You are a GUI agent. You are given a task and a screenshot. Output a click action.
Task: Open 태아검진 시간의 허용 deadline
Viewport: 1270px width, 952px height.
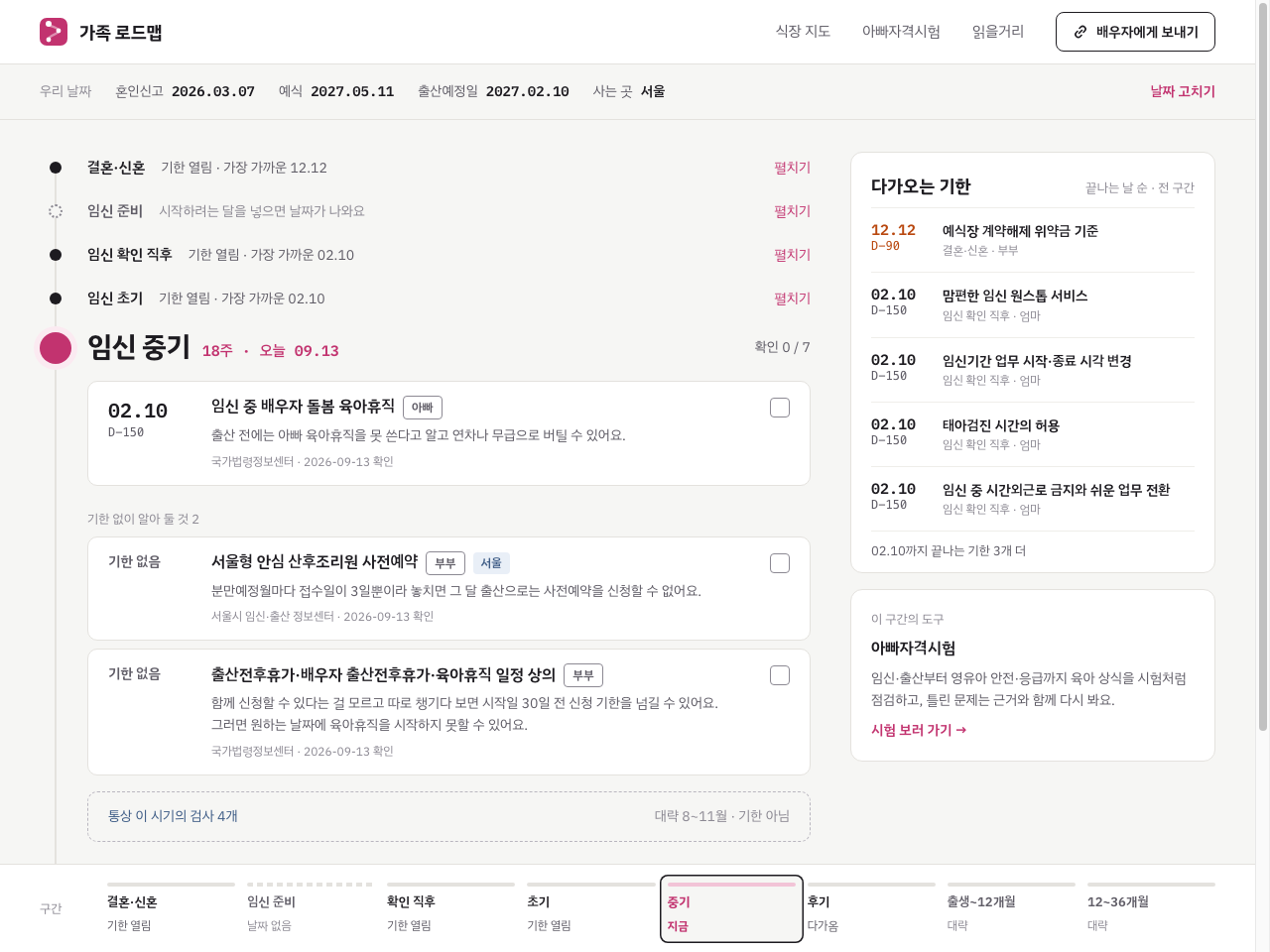tap(1033, 434)
